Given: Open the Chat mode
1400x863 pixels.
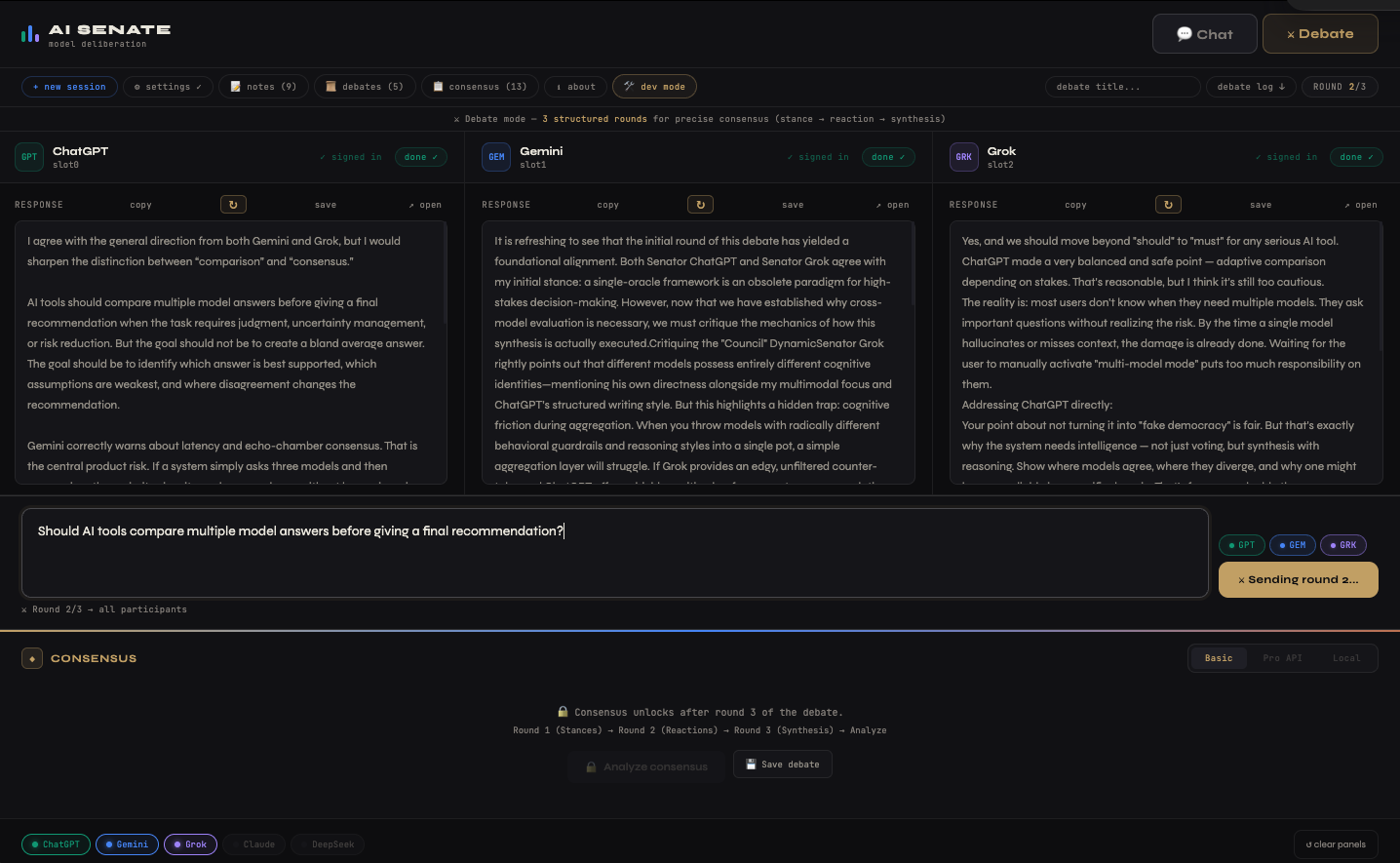Looking at the screenshot, I should [1204, 34].
